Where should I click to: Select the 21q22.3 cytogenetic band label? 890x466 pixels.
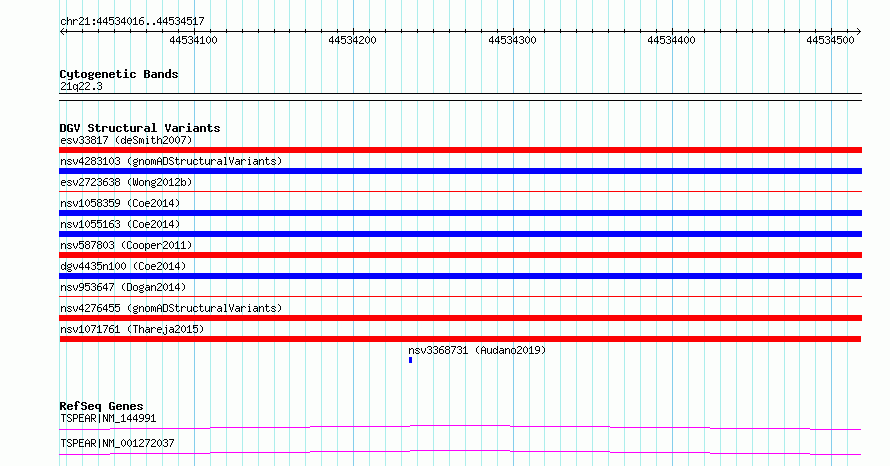coord(81,86)
